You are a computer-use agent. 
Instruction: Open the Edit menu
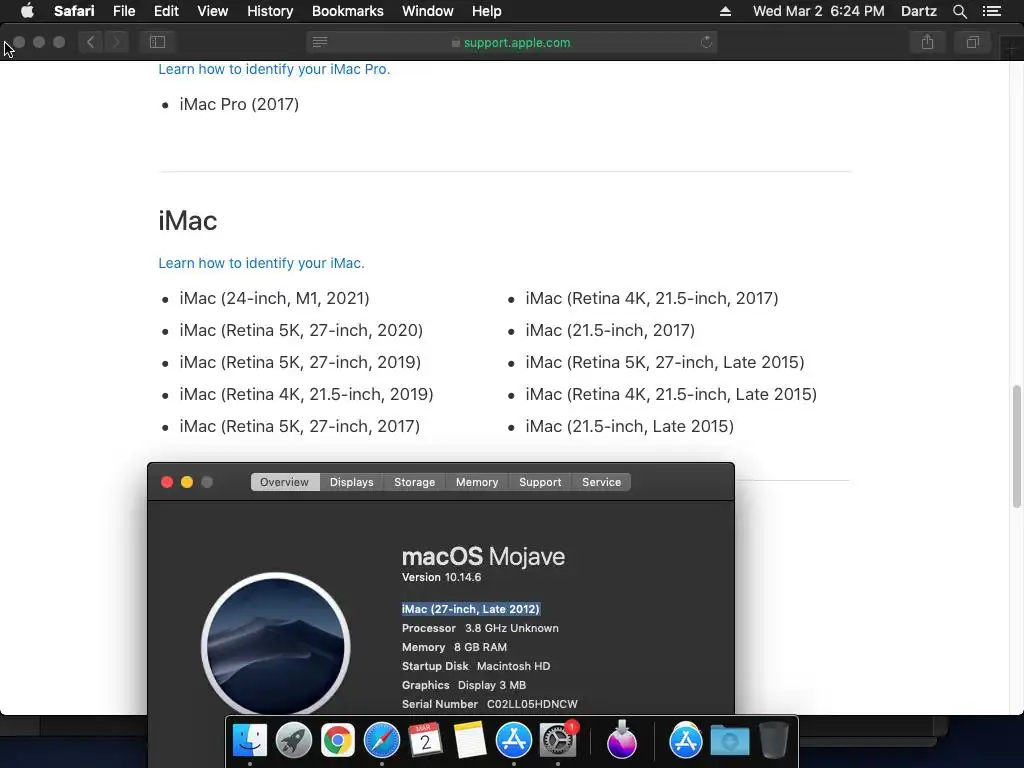coord(166,11)
